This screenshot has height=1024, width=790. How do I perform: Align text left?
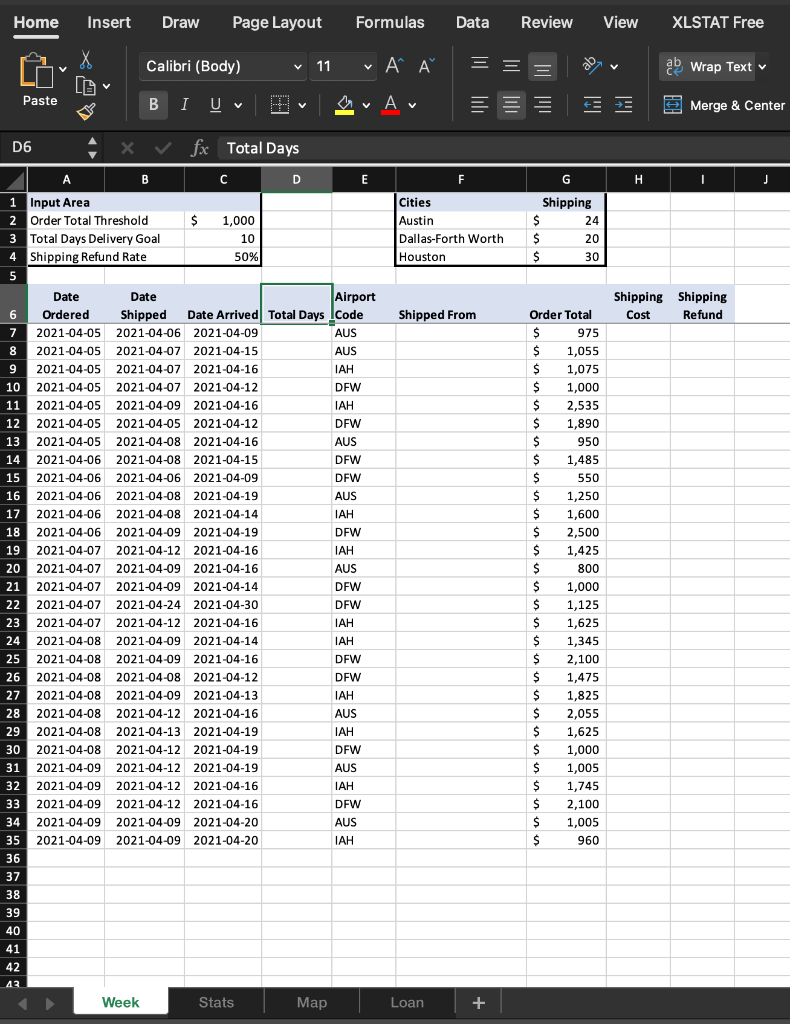coord(480,104)
